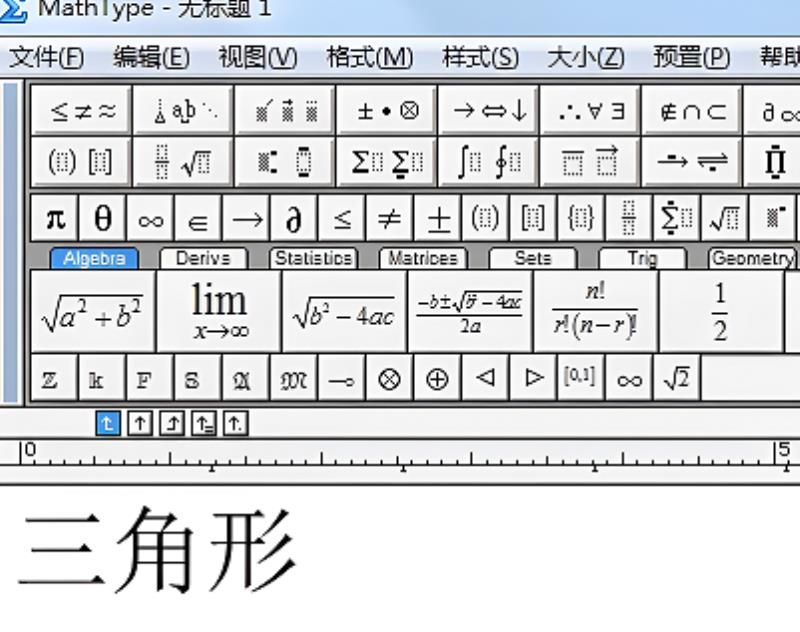
Task: Insert the n!/r!(n−r)! combination expression
Action: point(595,312)
